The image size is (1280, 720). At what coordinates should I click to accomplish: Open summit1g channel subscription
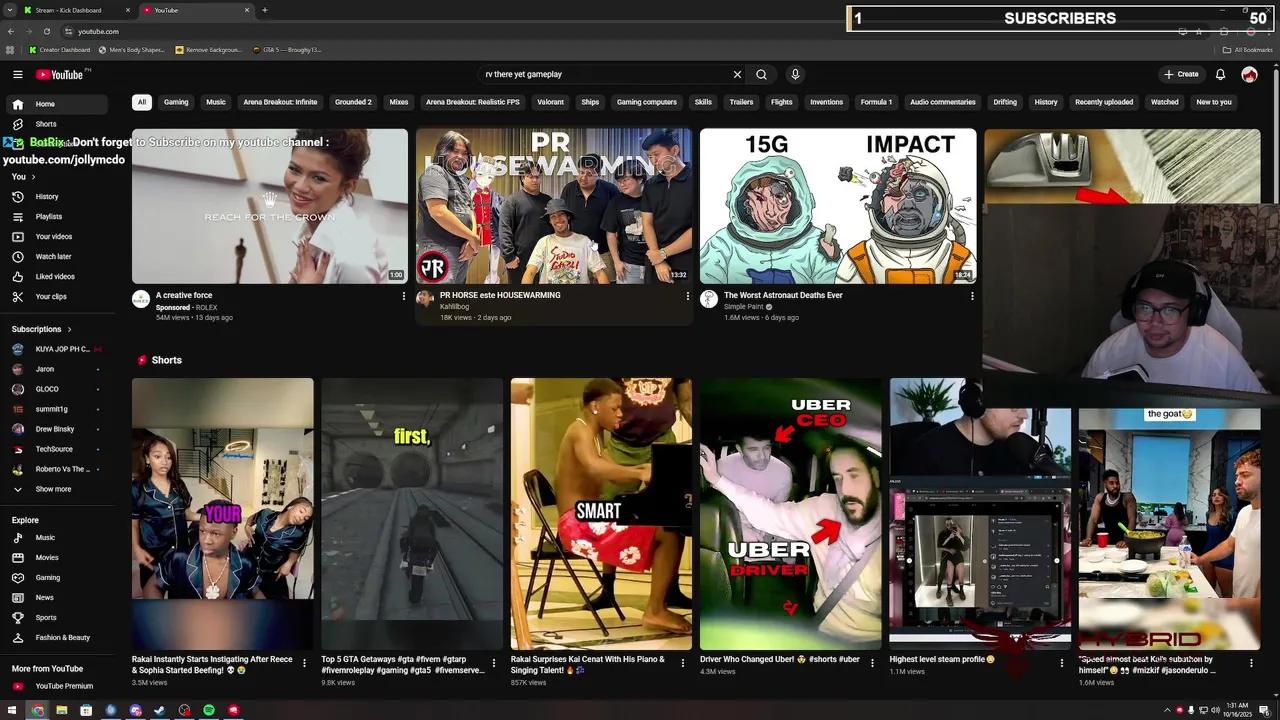point(56,409)
